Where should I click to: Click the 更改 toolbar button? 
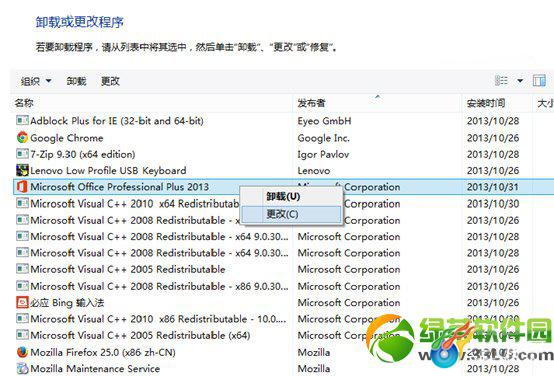(110, 81)
